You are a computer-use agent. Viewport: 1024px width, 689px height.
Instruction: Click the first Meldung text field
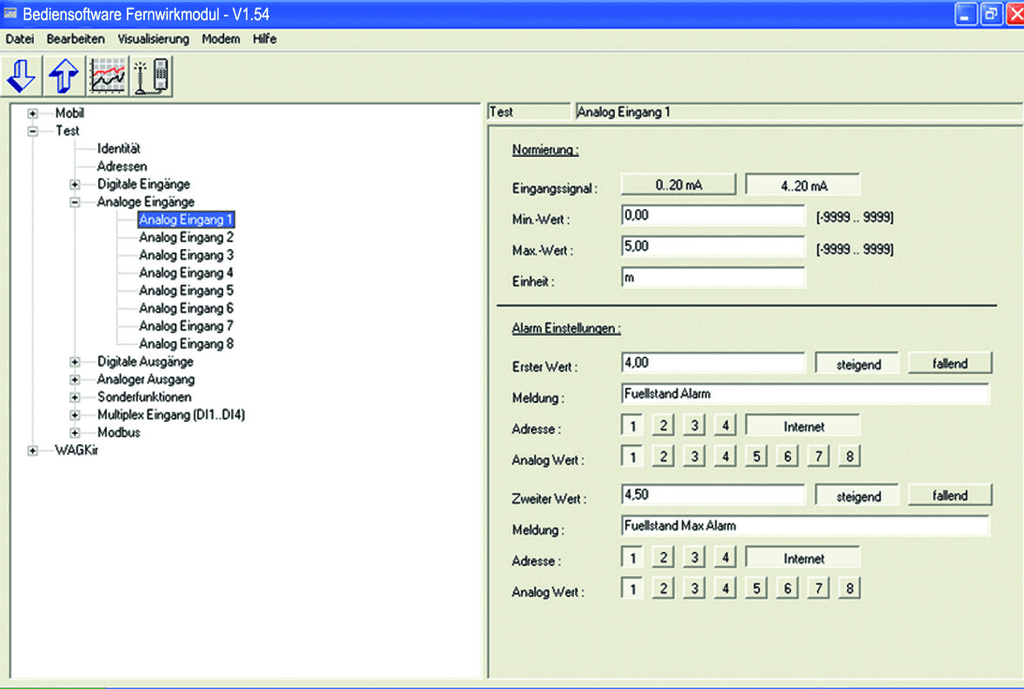pos(804,394)
